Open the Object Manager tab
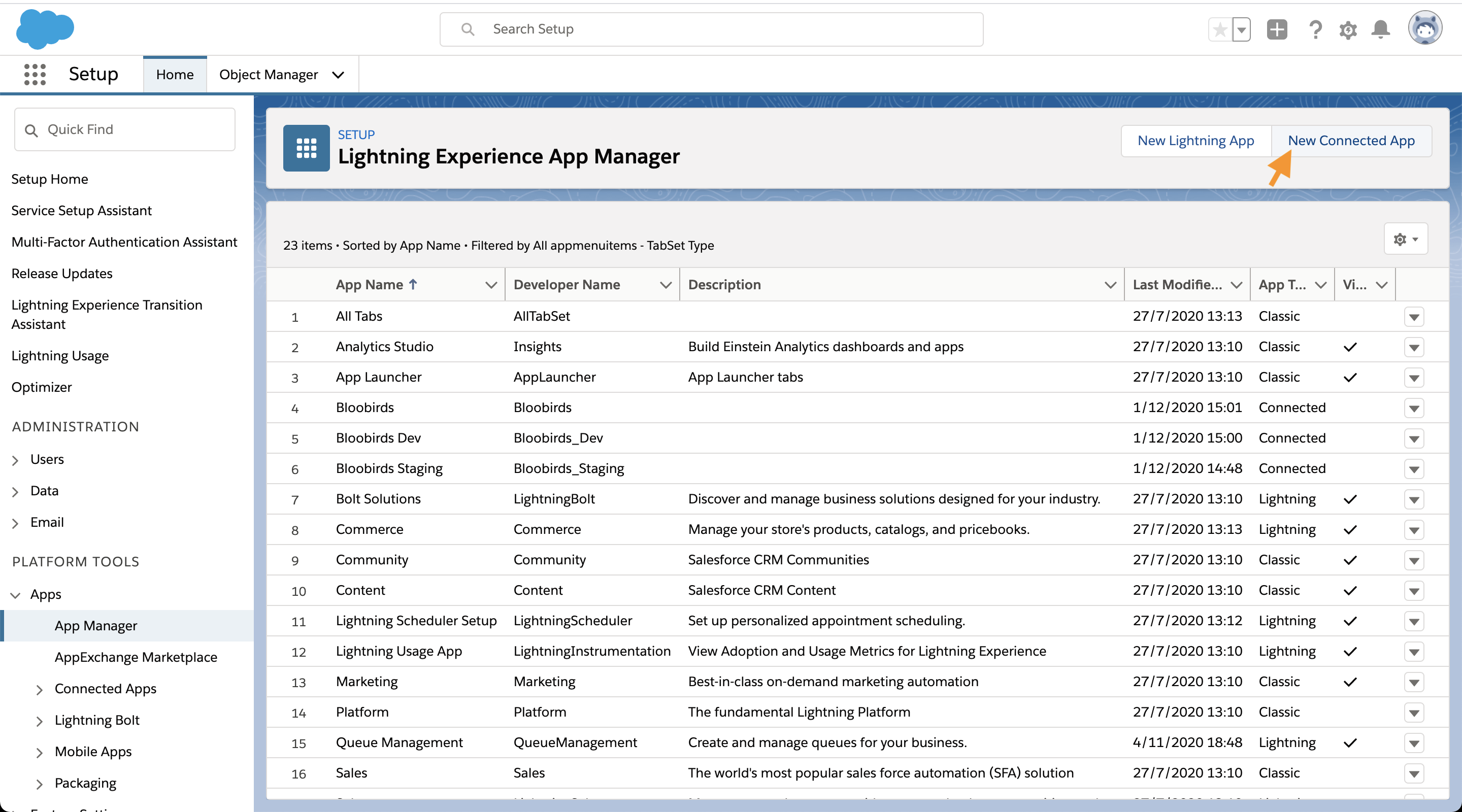 (269, 74)
